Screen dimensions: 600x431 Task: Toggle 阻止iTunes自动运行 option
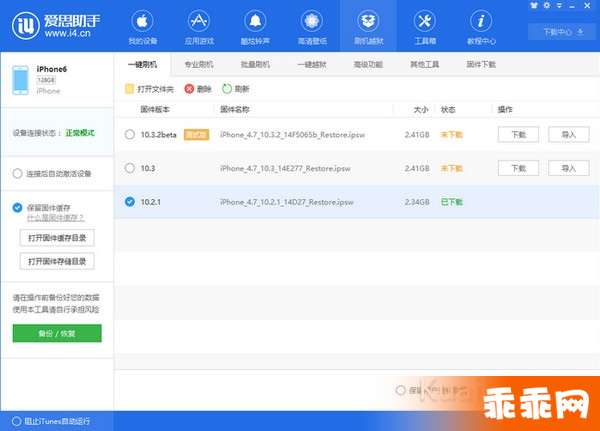(16, 421)
